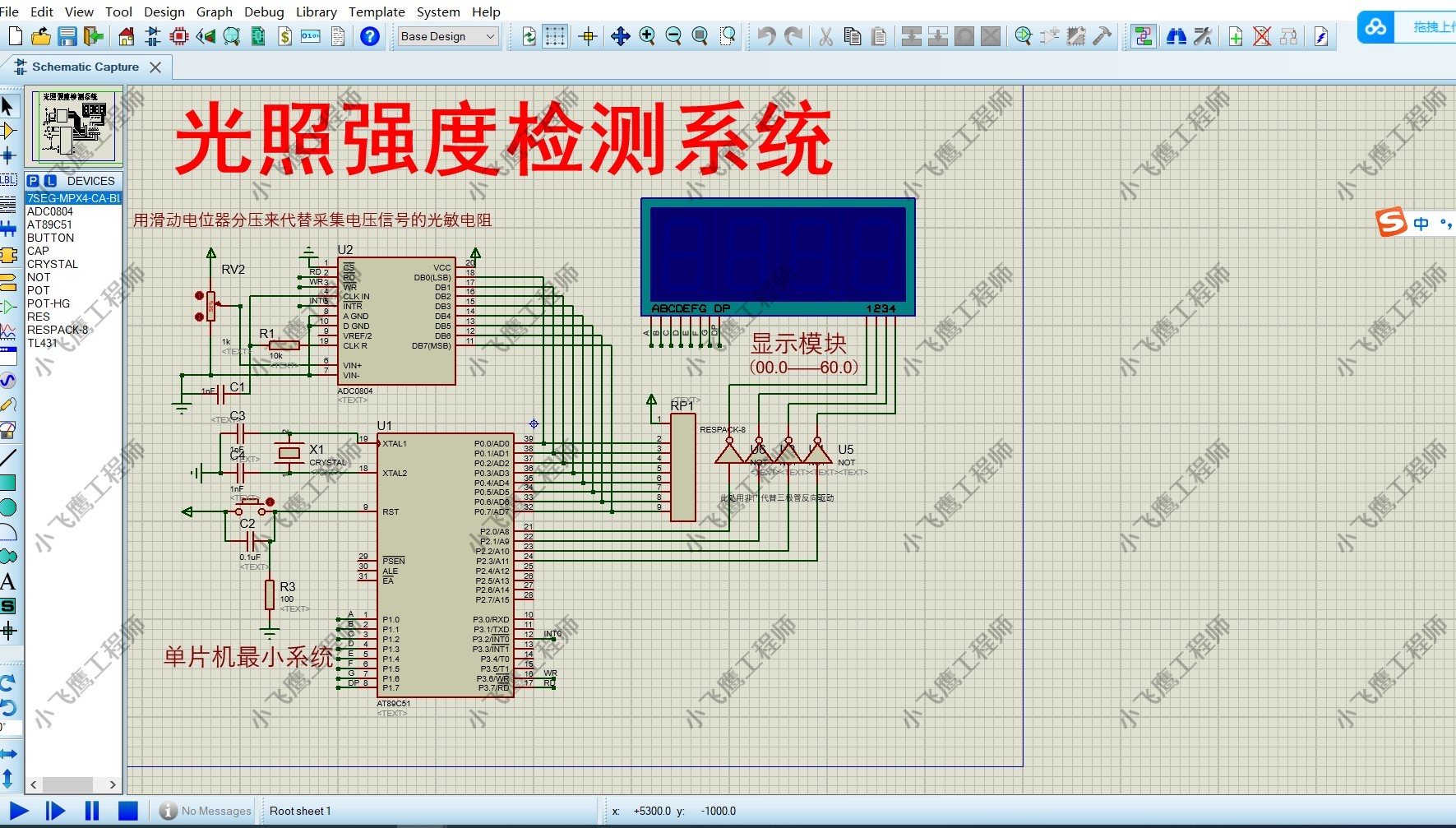This screenshot has height=828, width=1456.
Task: Select the Component Mode tool
Action: [8, 131]
